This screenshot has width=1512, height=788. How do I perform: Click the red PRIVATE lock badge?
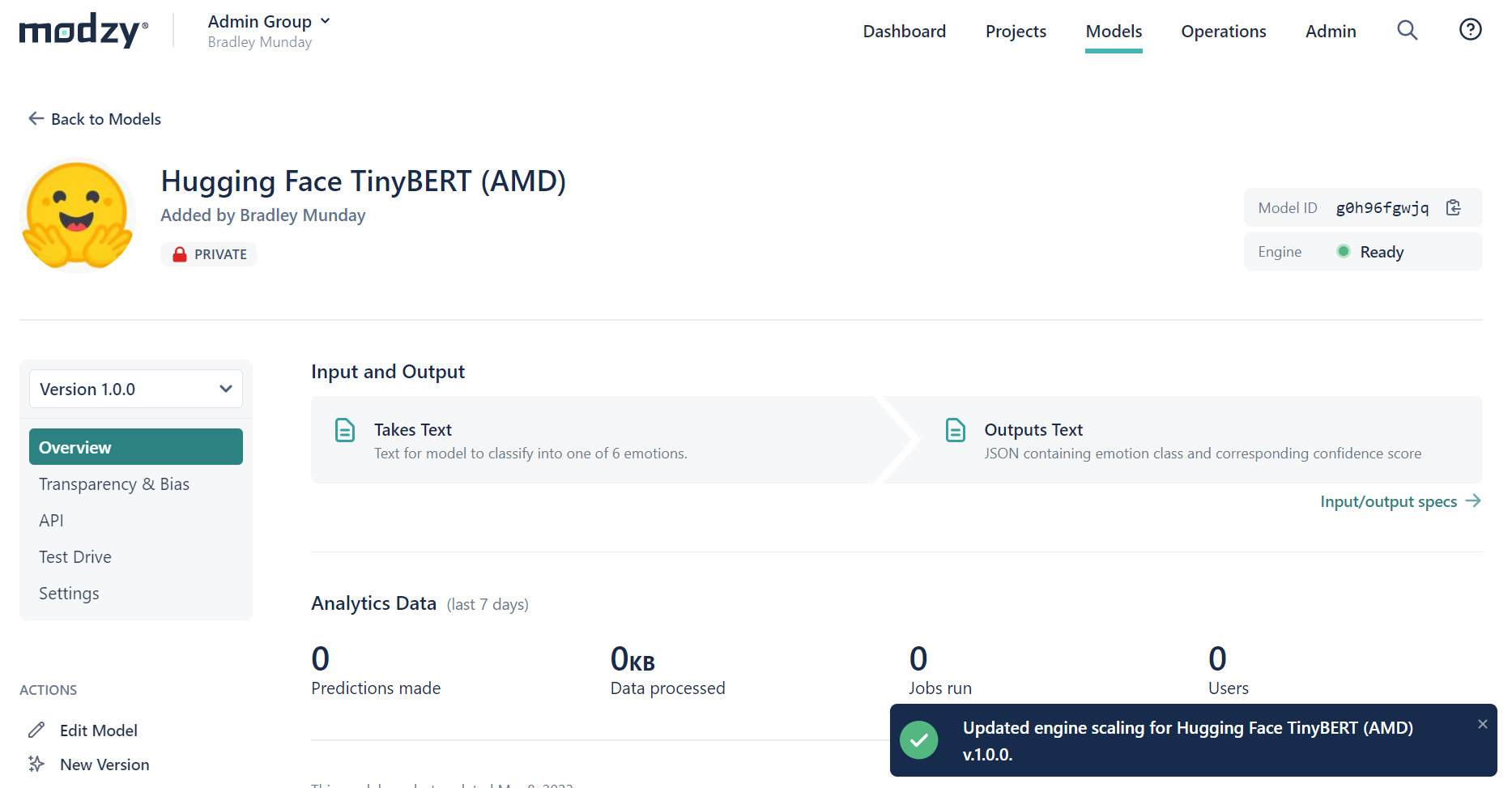coord(208,254)
